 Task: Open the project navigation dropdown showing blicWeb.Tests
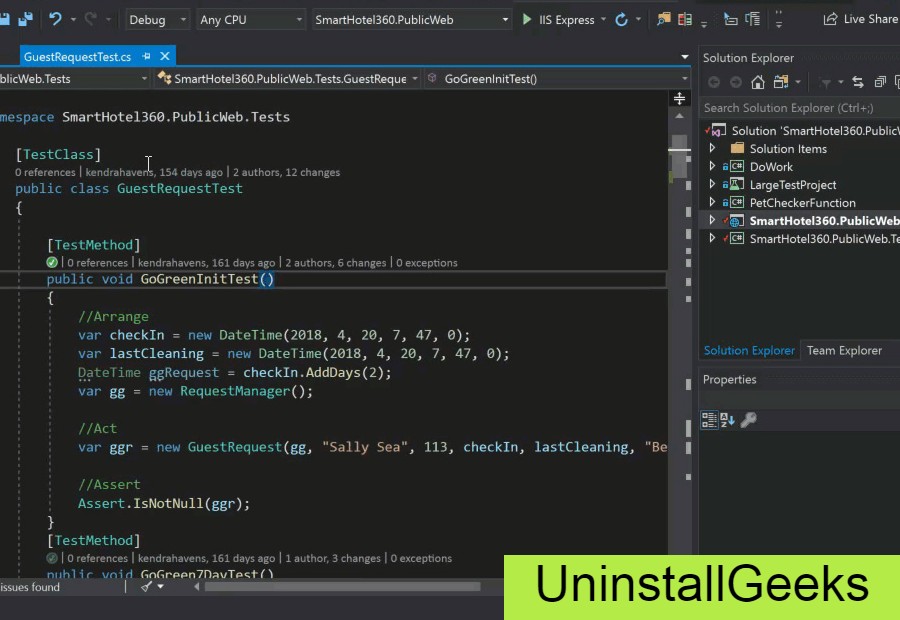(x=75, y=79)
